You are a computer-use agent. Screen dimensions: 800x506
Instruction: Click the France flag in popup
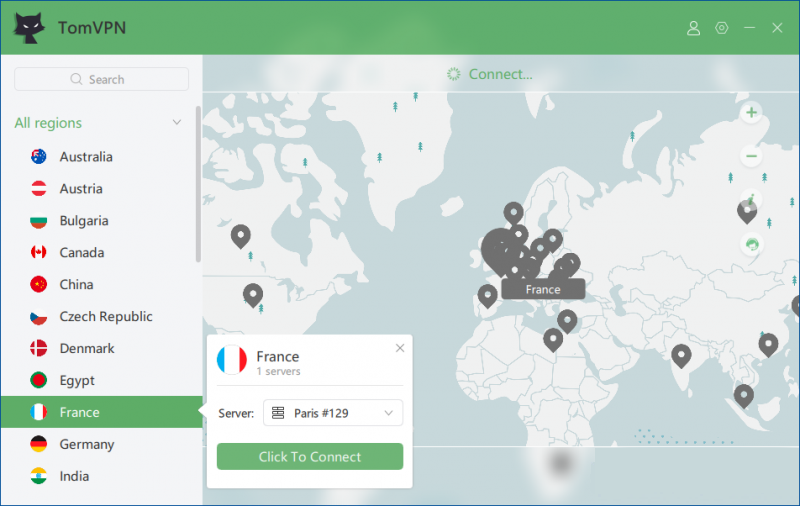pos(232,360)
